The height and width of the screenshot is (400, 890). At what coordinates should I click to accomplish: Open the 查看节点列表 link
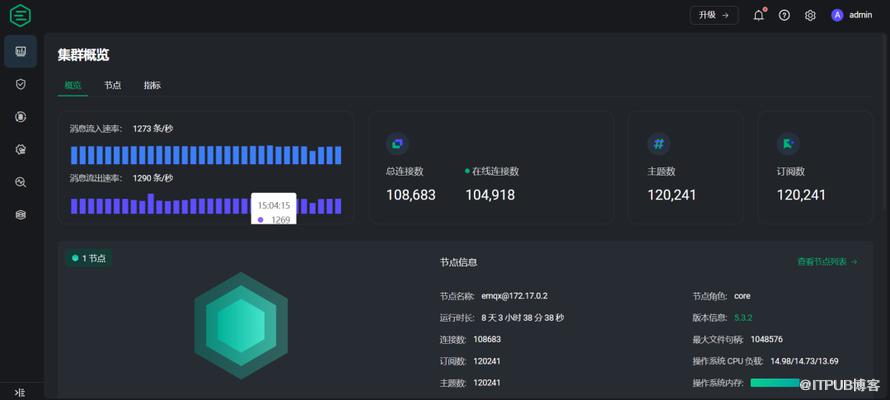(827, 262)
